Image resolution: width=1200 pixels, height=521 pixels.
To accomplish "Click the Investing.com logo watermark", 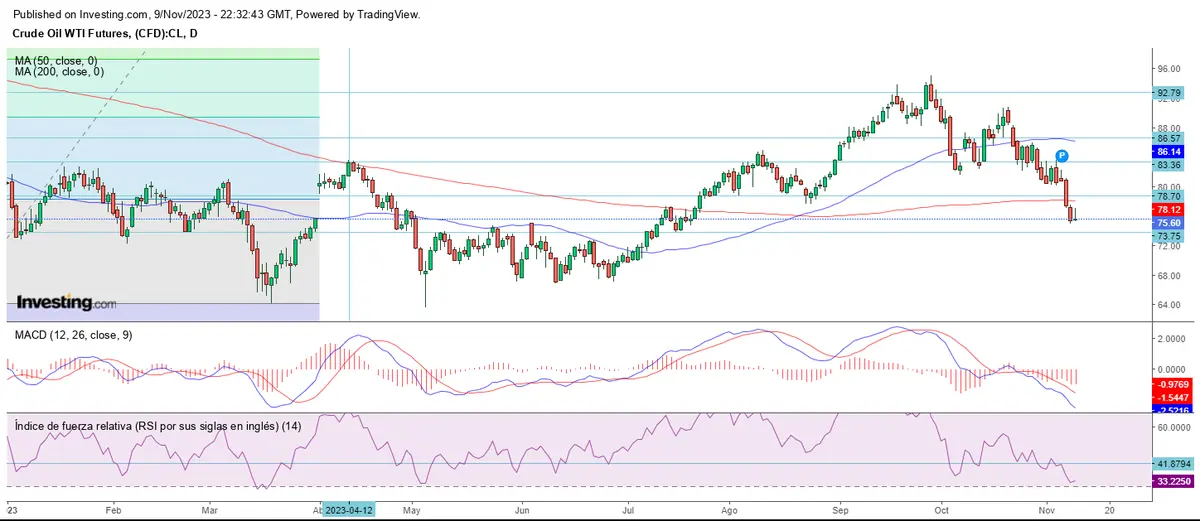I will tap(65, 302).
